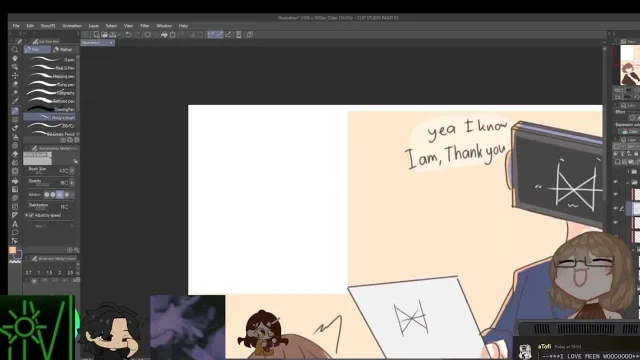
Task: Click the Save icon in the command bar
Action: 113,35
